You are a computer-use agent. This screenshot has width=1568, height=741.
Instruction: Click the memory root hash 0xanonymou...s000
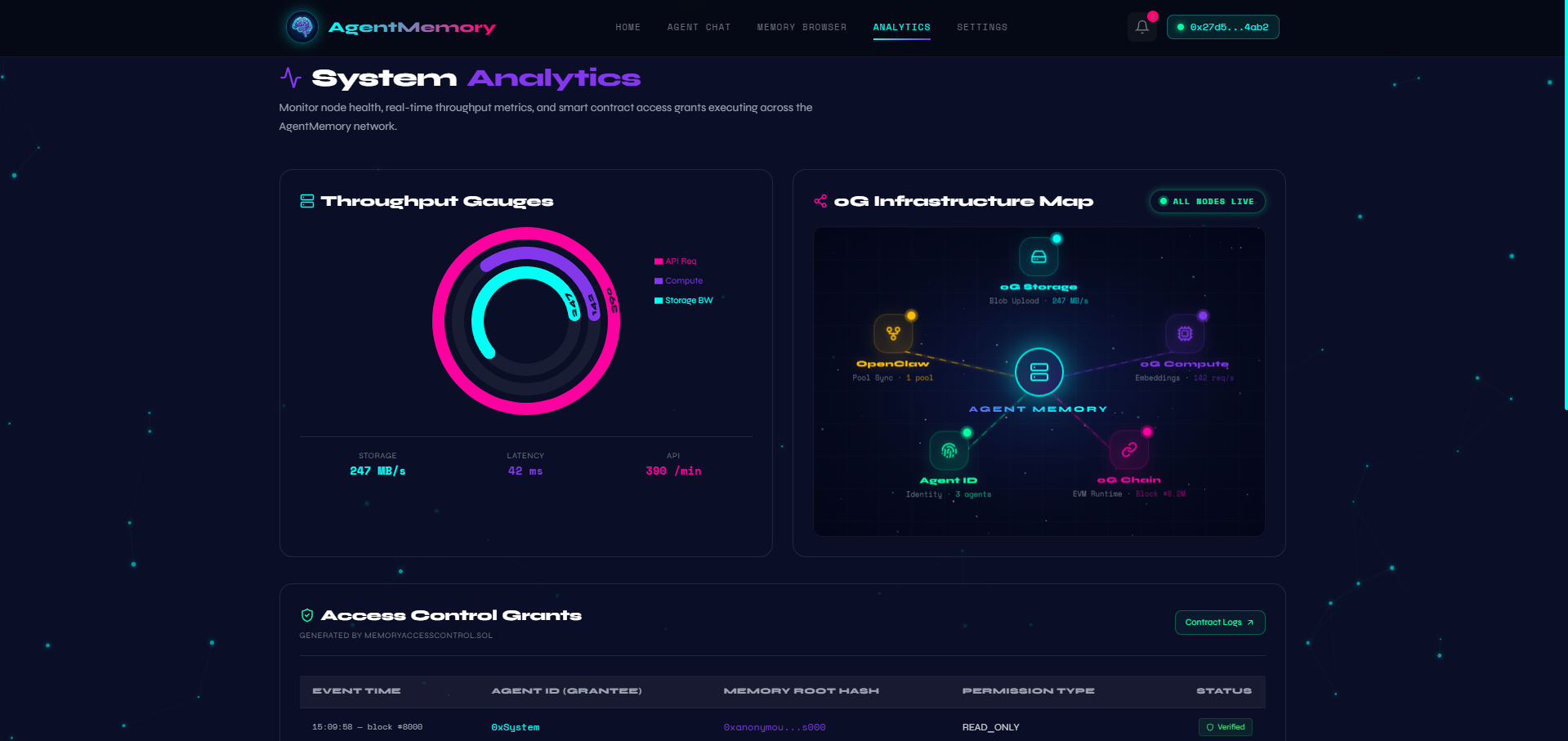775,727
